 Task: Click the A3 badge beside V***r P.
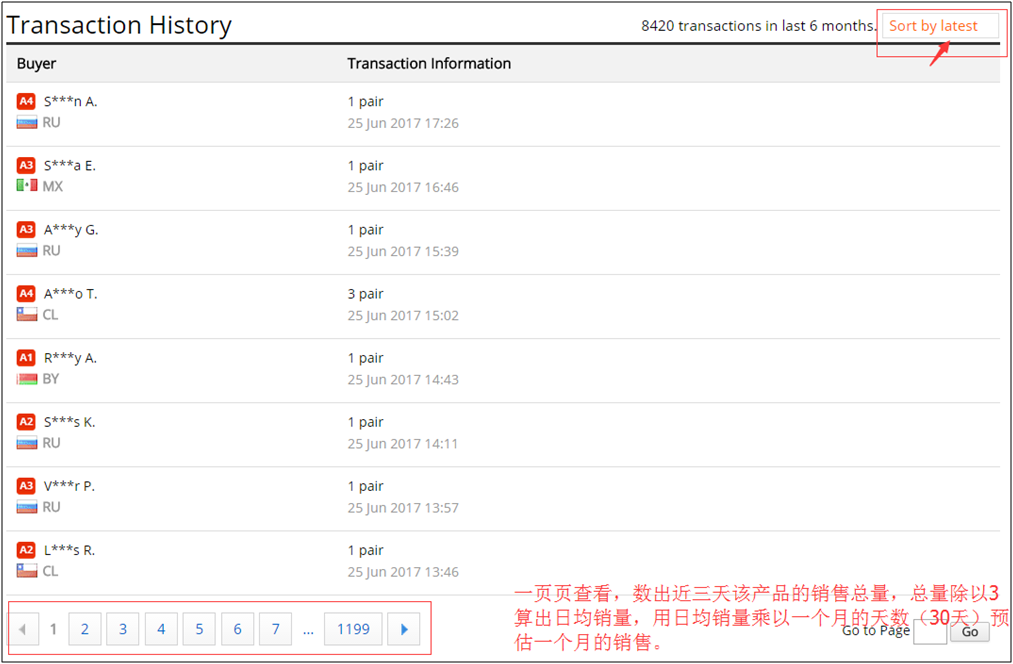tap(26, 485)
